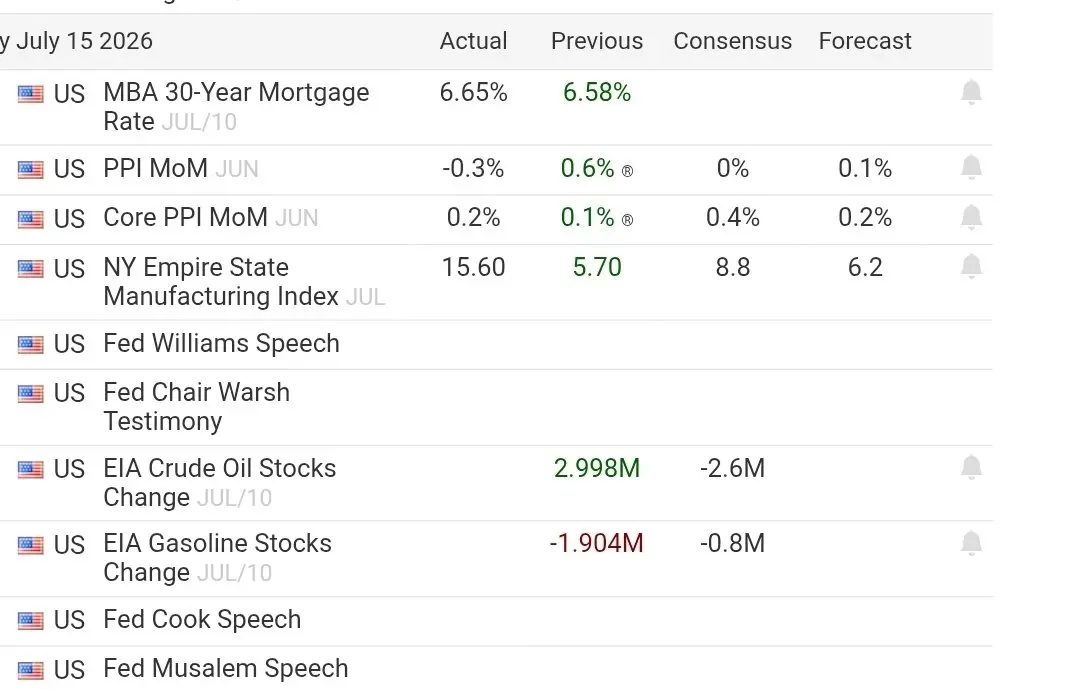Click revised marker next to PPI 0.6%
The width and height of the screenshot is (1080, 693).
(627, 171)
